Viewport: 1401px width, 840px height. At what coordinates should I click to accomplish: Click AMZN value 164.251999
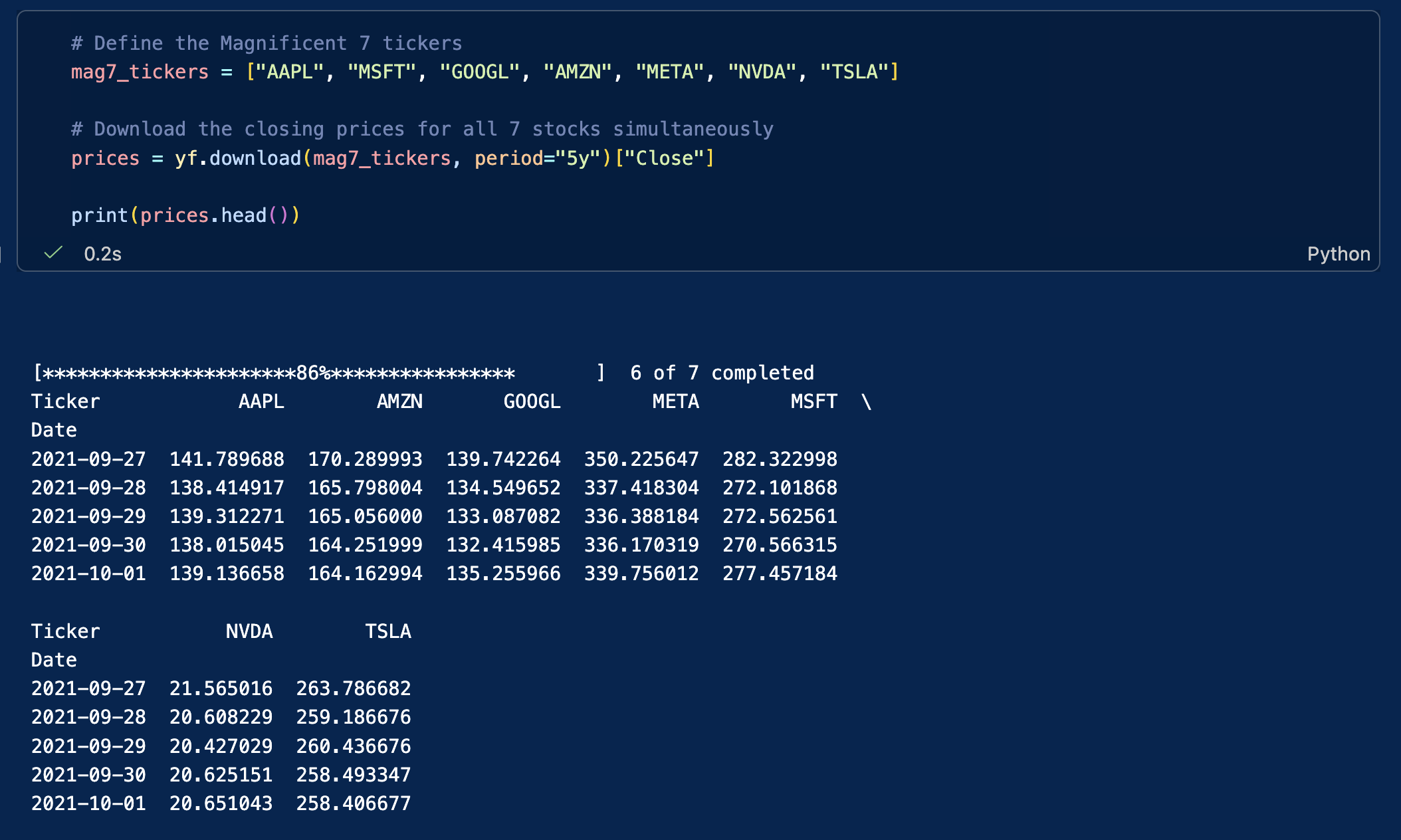(x=365, y=545)
